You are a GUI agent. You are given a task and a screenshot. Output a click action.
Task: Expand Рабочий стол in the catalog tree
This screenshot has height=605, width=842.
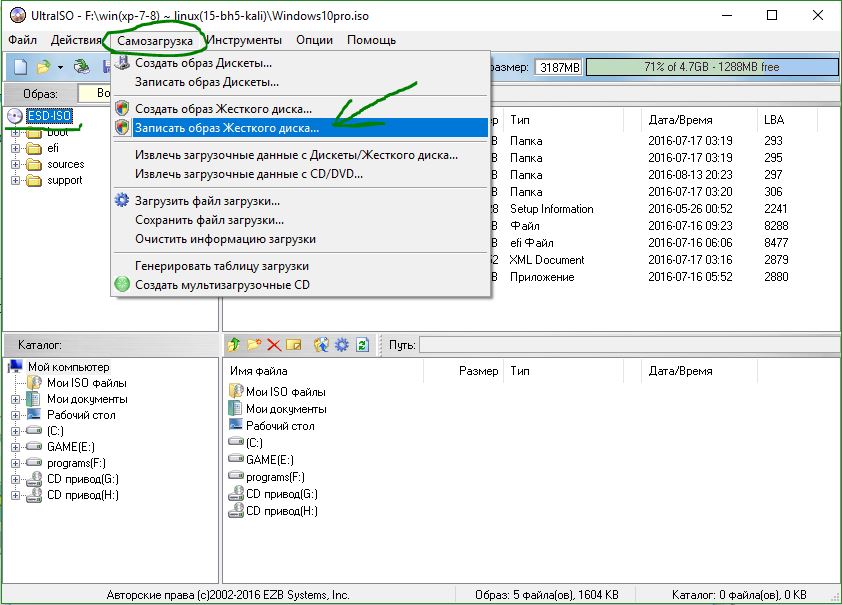[16, 415]
